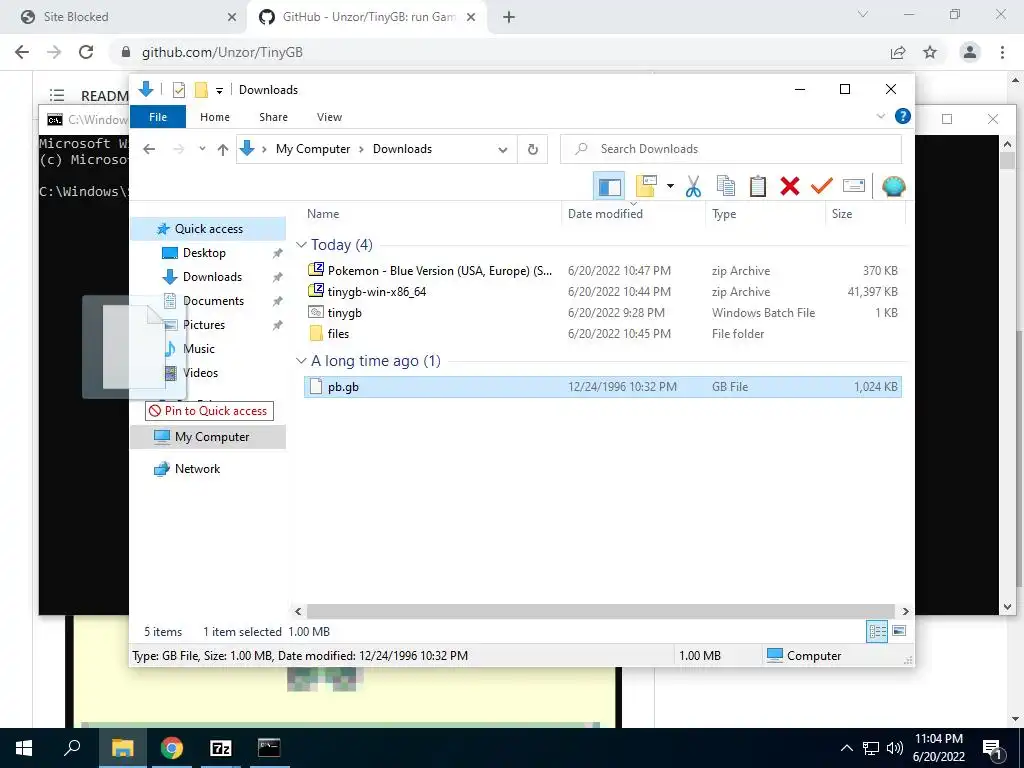Select the files folder
This screenshot has height=768, width=1024.
click(603, 333)
